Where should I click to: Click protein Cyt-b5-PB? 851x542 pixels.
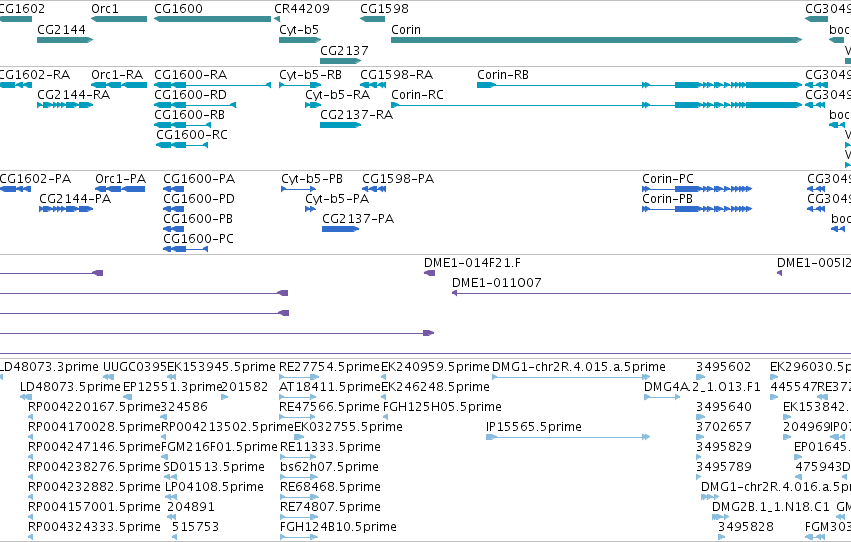[312, 179]
